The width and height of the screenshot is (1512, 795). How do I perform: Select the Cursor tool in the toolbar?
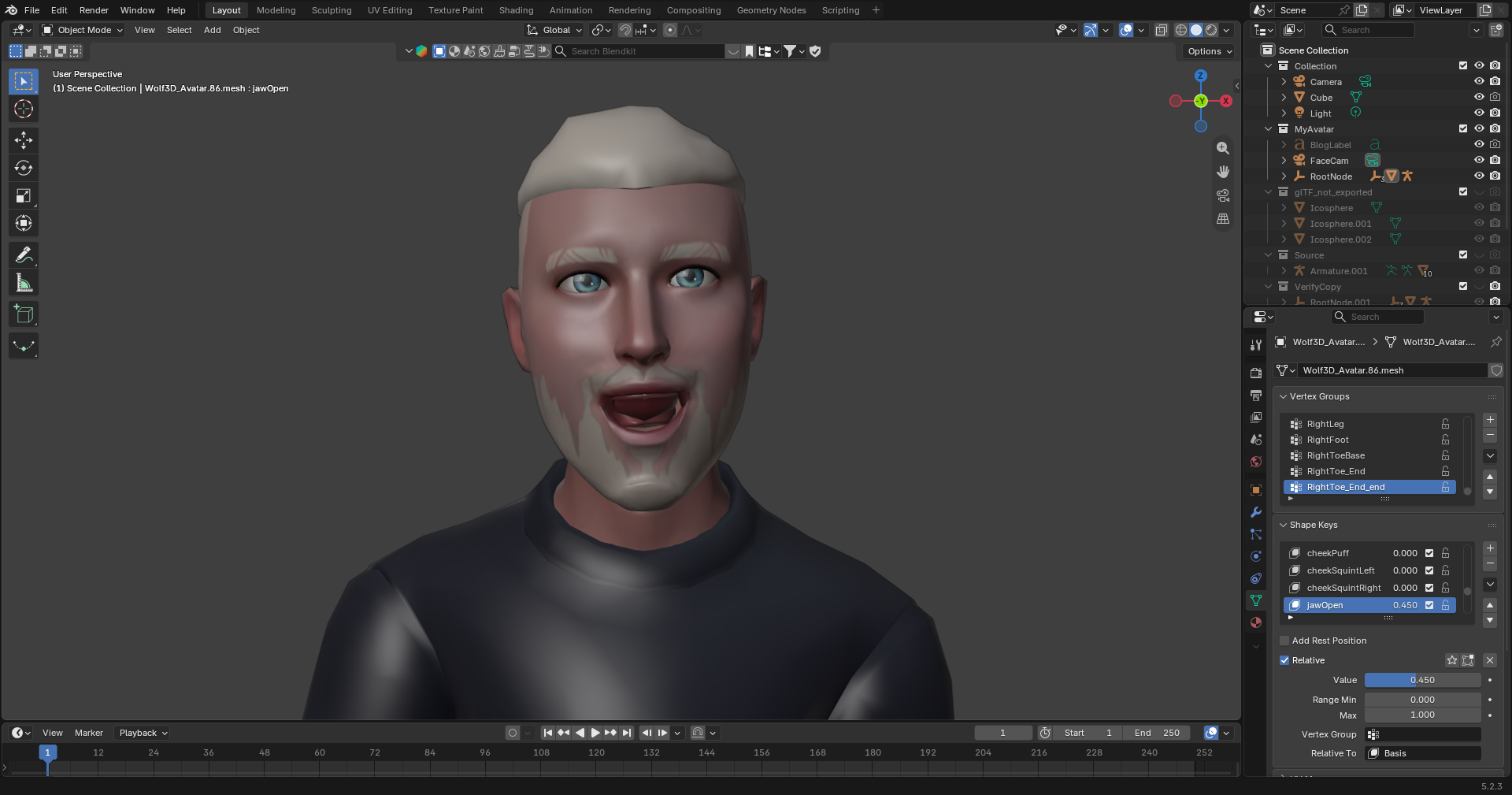pos(24,109)
